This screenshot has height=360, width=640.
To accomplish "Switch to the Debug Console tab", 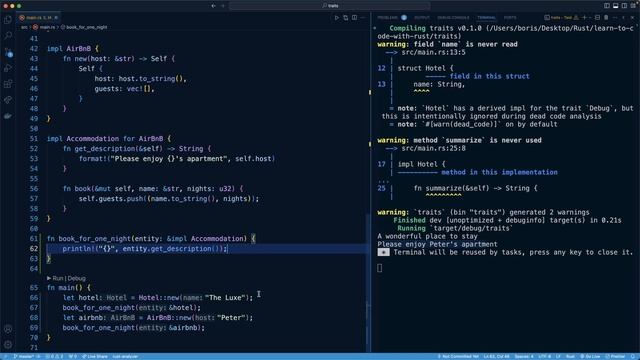I will (453, 18).
